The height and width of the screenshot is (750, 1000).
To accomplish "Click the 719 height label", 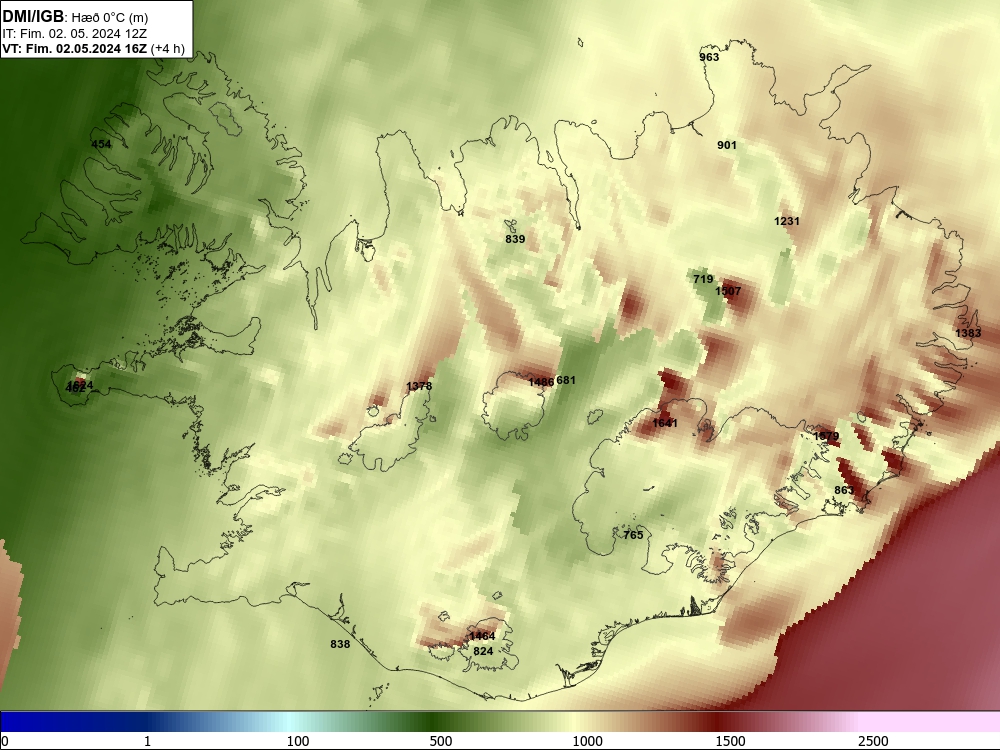I will point(703,279).
